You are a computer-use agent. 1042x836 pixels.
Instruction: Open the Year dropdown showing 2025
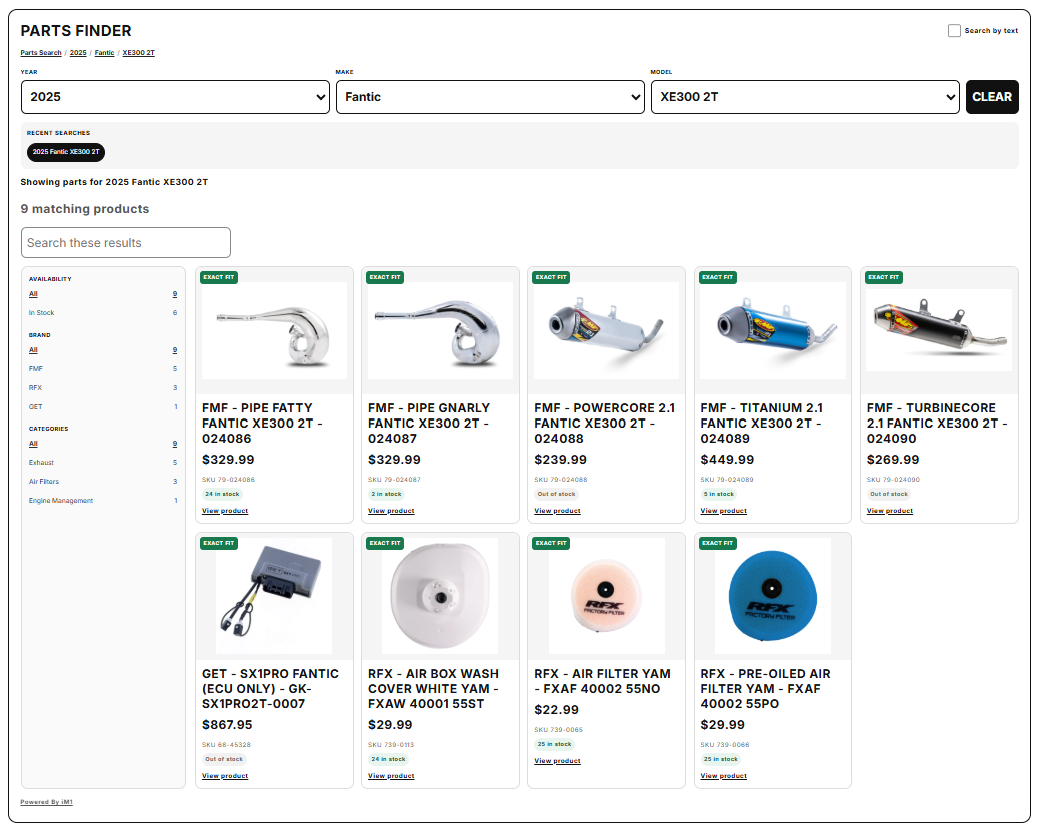175,97
